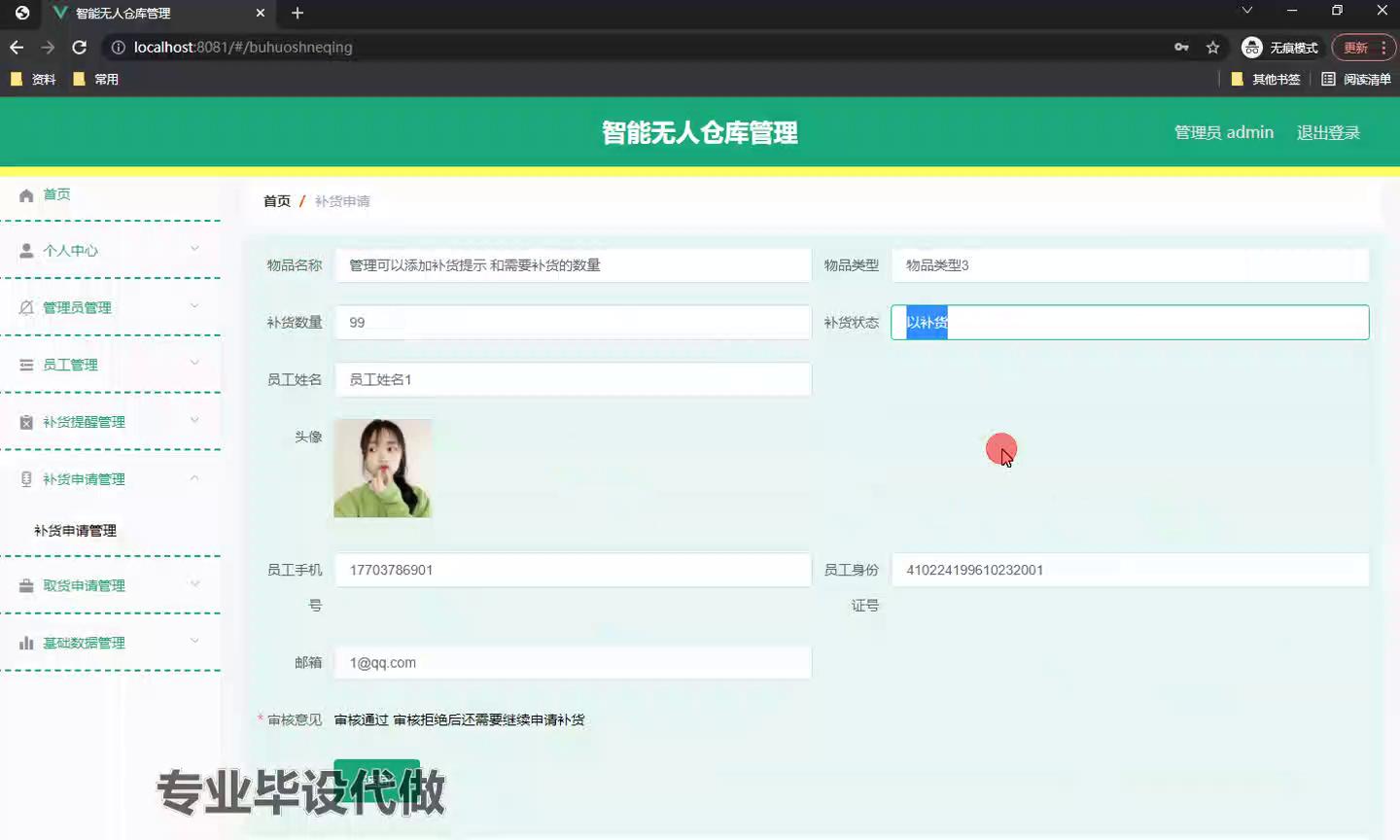Open the 首页 breadcrumb link
This screenshot has height=840, width=1400.
click(x=276, y=201)
